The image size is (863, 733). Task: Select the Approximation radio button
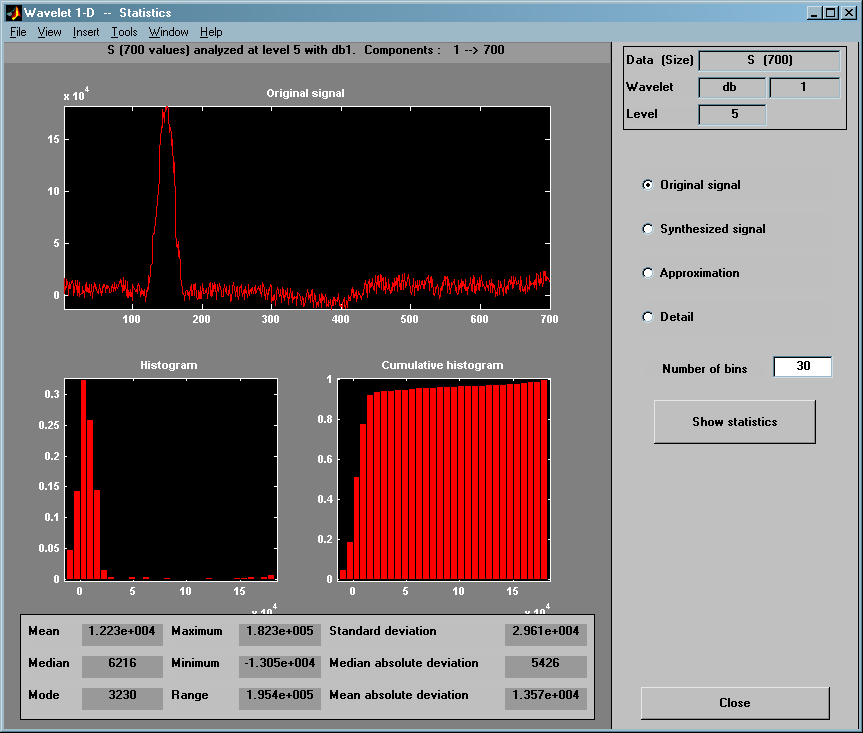pyautogui.click(x=648, y=273)
